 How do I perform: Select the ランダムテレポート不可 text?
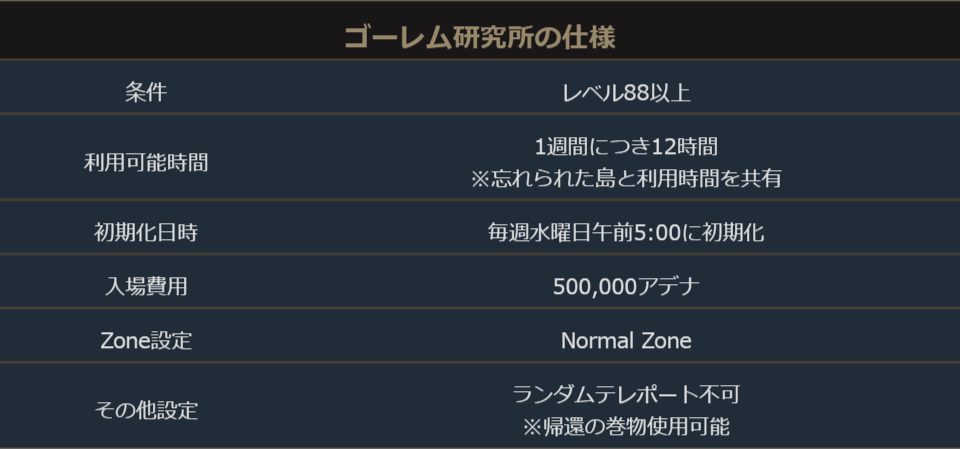[626, 394]
